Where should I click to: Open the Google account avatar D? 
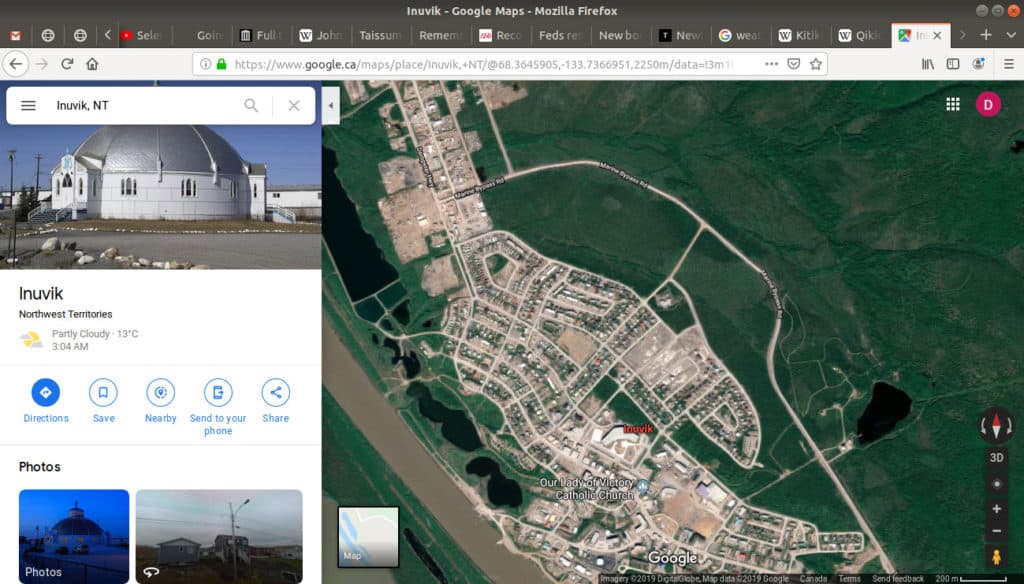988,105
